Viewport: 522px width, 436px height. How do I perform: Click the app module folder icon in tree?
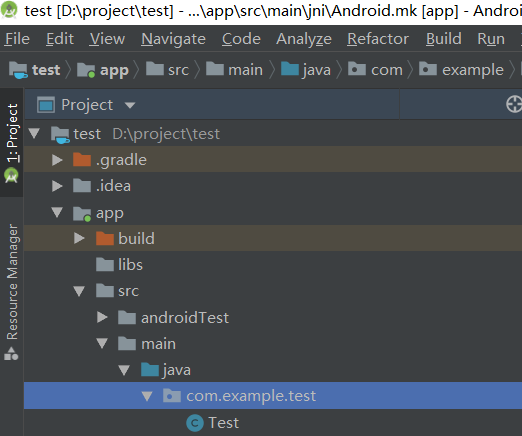[x=82, y=214]
